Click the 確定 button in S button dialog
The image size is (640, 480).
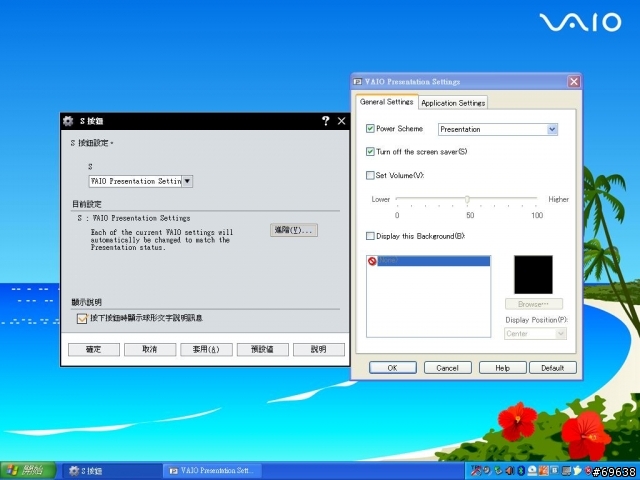(93, 349)
